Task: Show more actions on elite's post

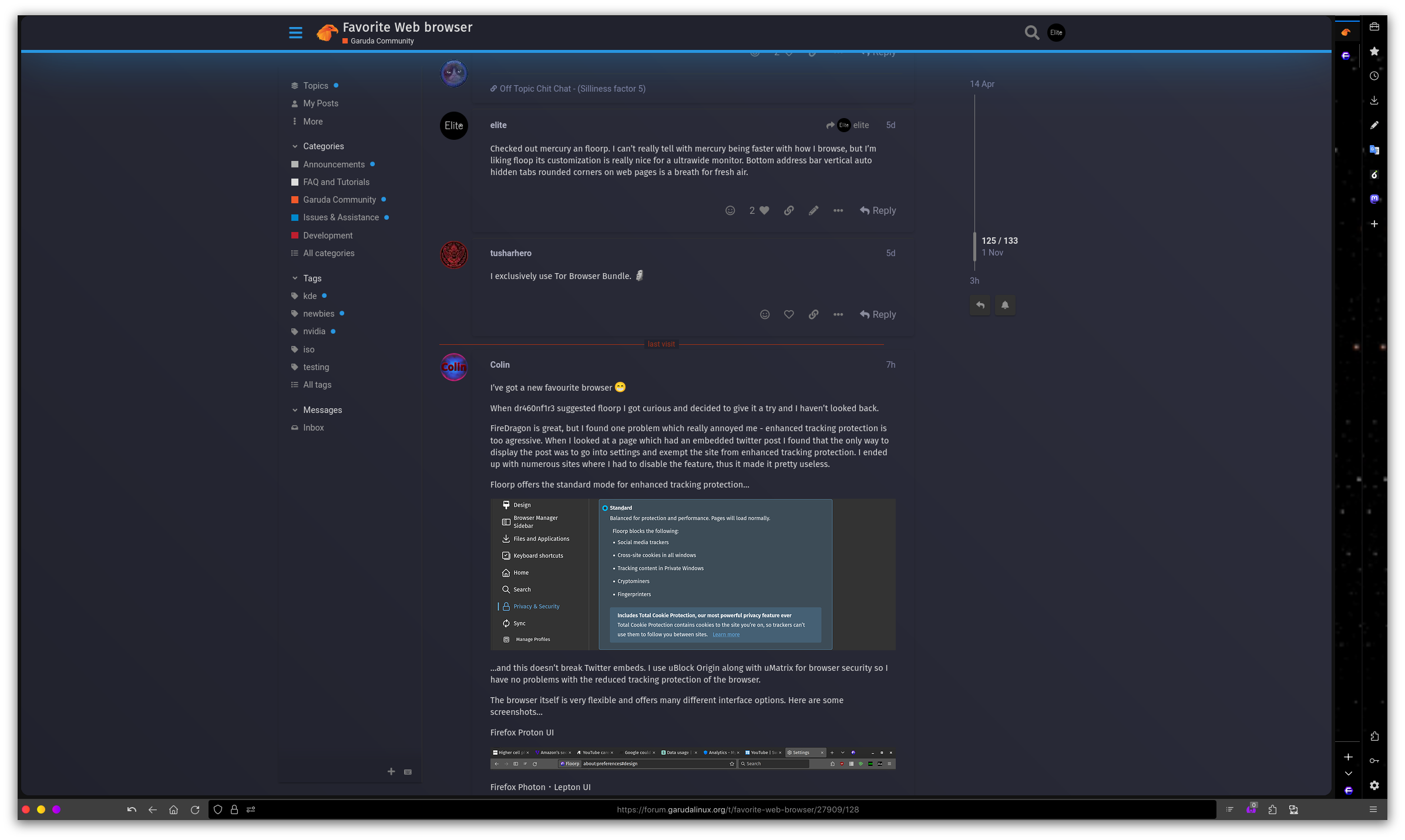Action: pyautogui.click(x=838, y=211)
